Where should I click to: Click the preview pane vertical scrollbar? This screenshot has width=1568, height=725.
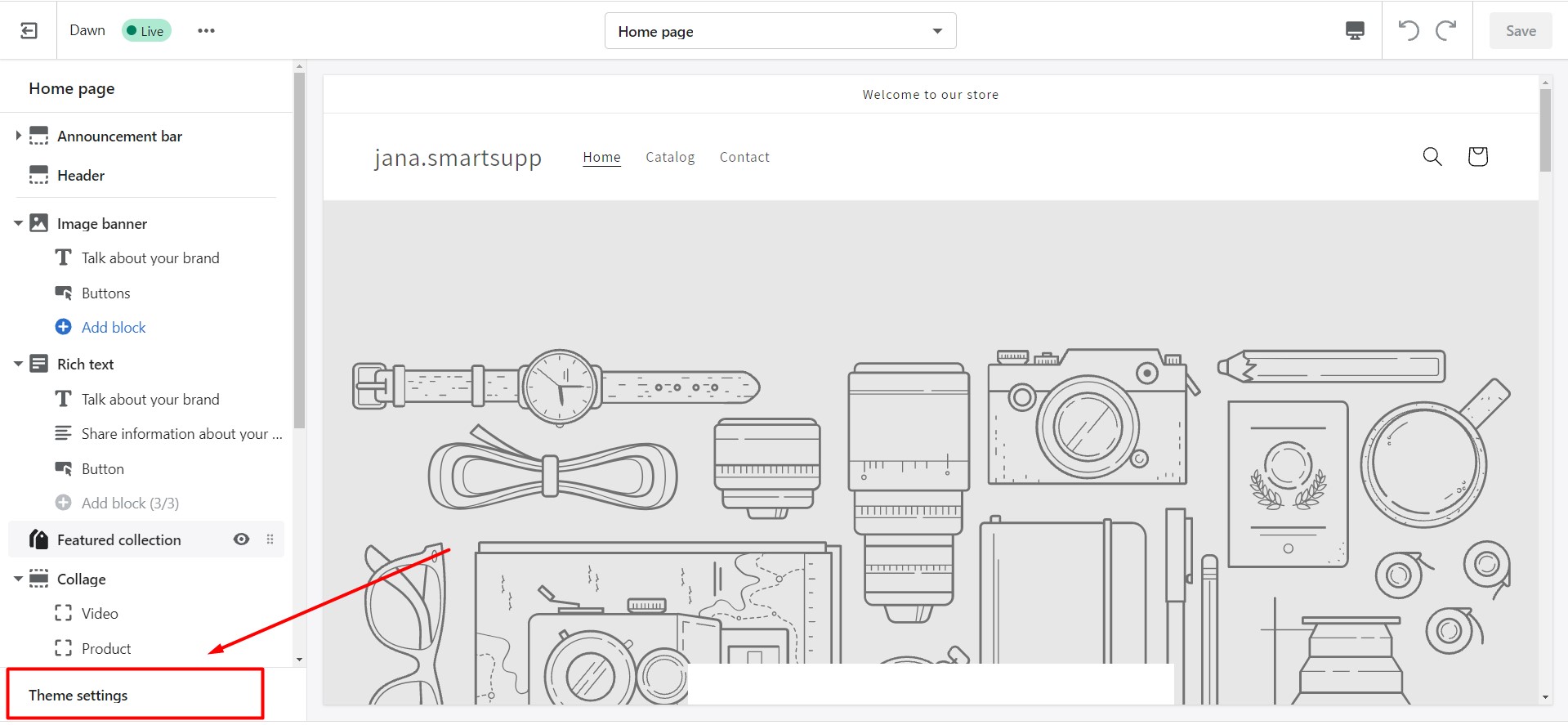pyautogui.click(x=1545, y=131)
